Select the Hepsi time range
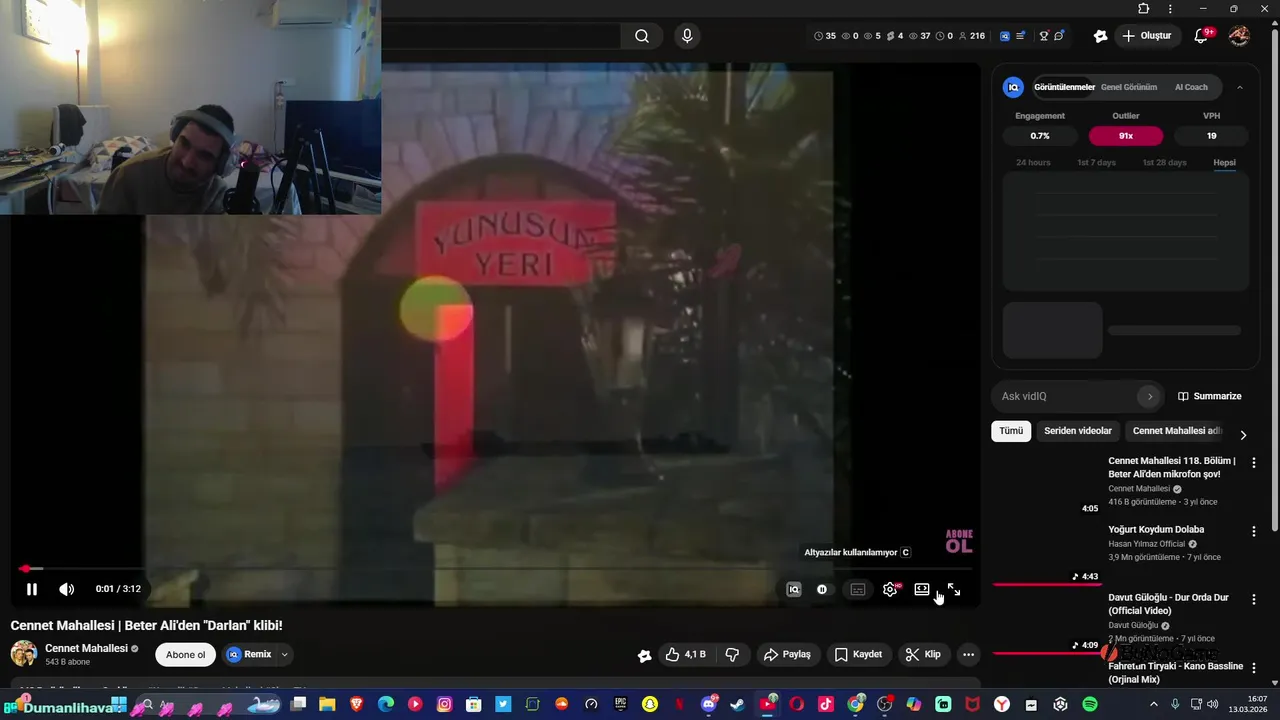Image resolution: width=1280 pixels, height=720 pixels. click(x=1224, y=162)
